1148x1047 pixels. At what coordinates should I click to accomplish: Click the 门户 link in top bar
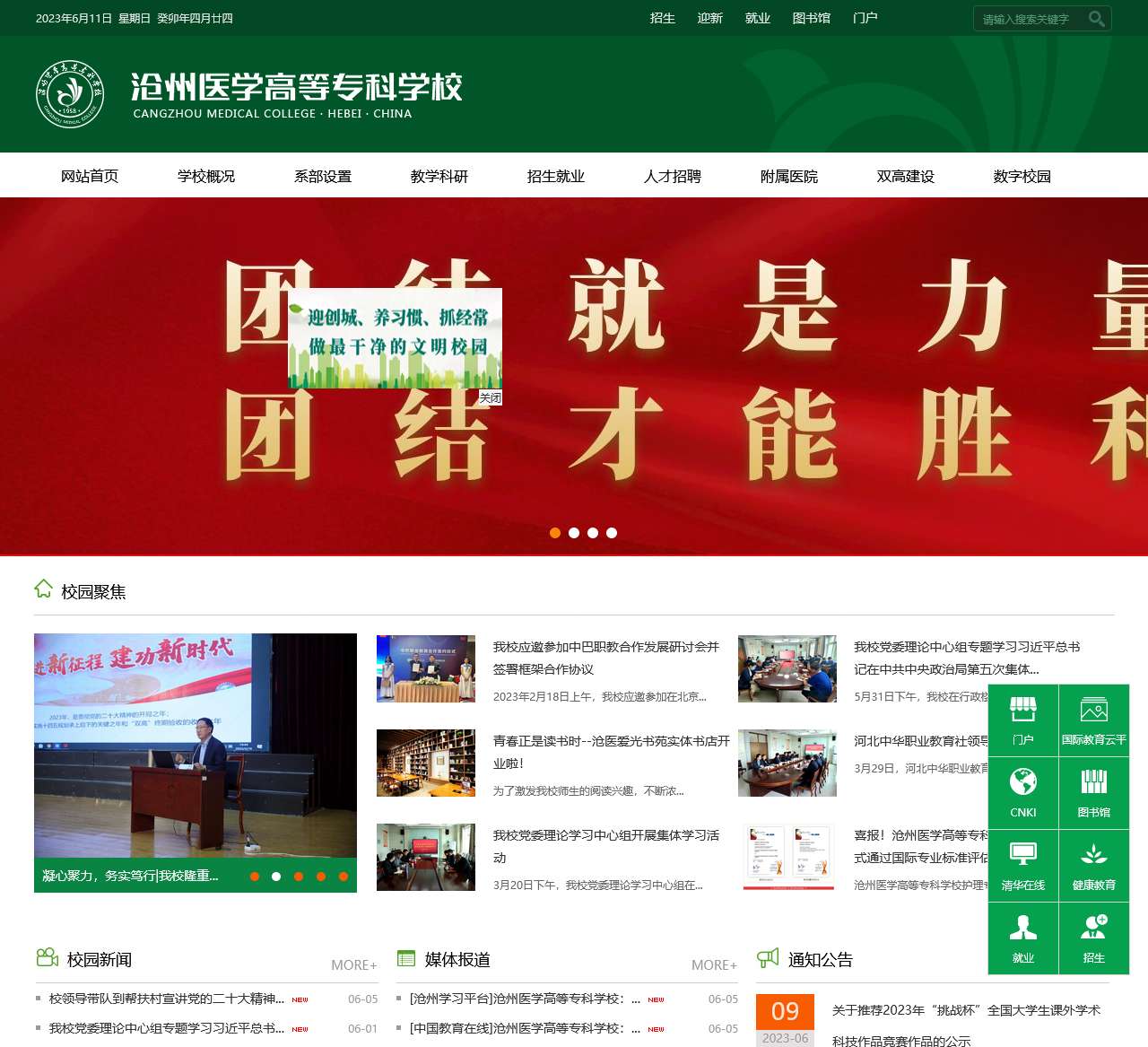pos(865,18)
